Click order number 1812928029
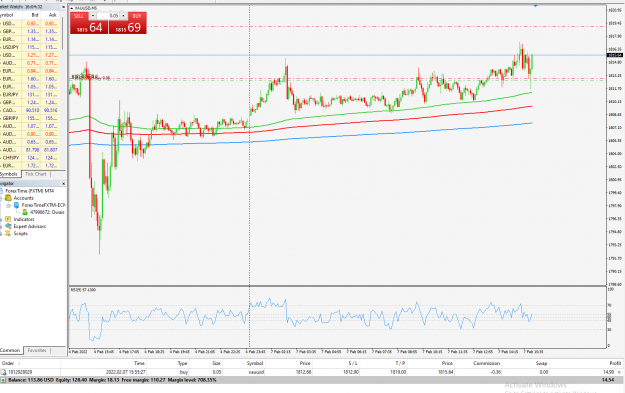The height and width of the screenshot is (393, 625). coord(20,372)
